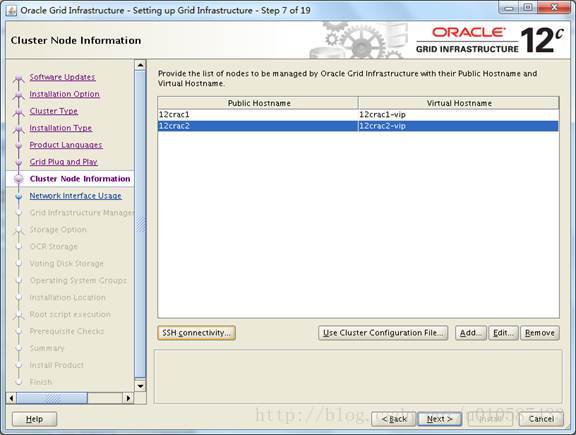Go Back to the previous step
Viewport: 576px width, 435px height.
(x=393, y=419)
